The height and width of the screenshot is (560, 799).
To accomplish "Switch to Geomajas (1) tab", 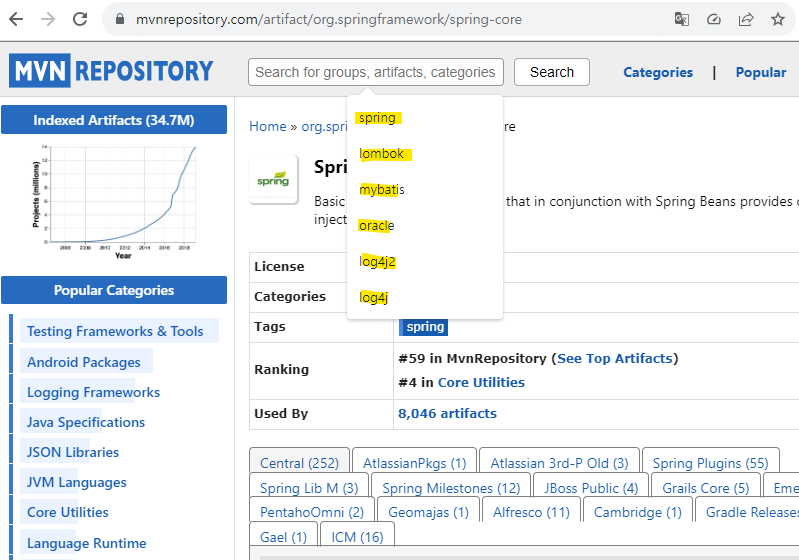I will click(429, 511).
